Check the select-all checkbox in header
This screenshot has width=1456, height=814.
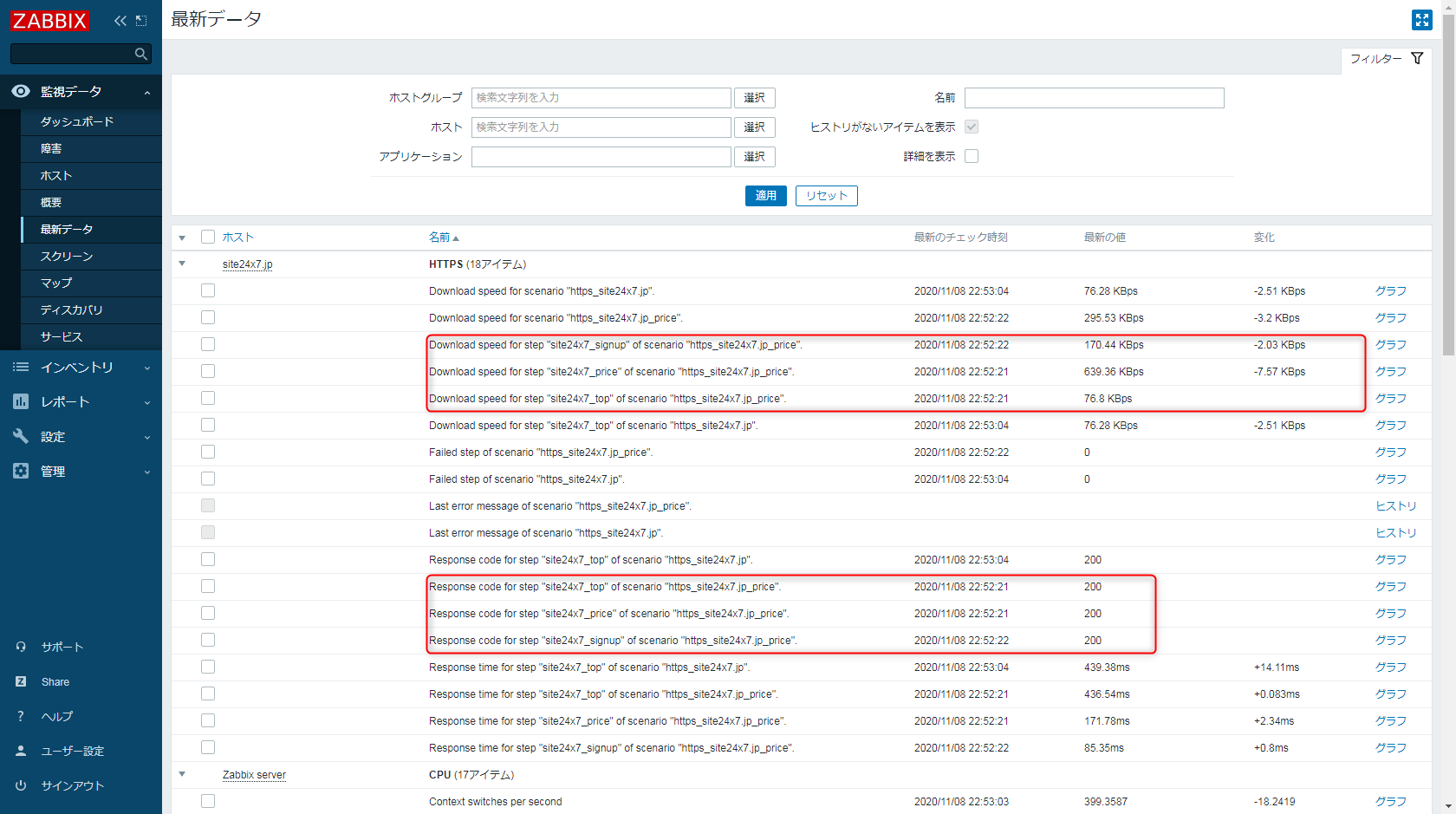208,237
